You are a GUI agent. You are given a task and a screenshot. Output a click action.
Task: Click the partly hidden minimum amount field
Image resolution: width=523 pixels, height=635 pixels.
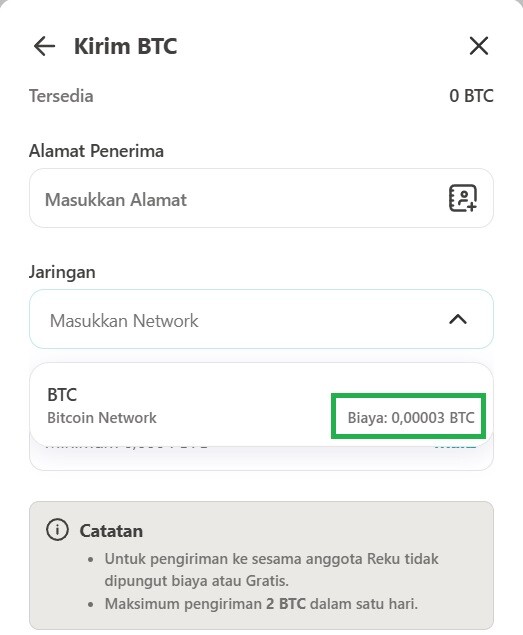tap(261, 458)
